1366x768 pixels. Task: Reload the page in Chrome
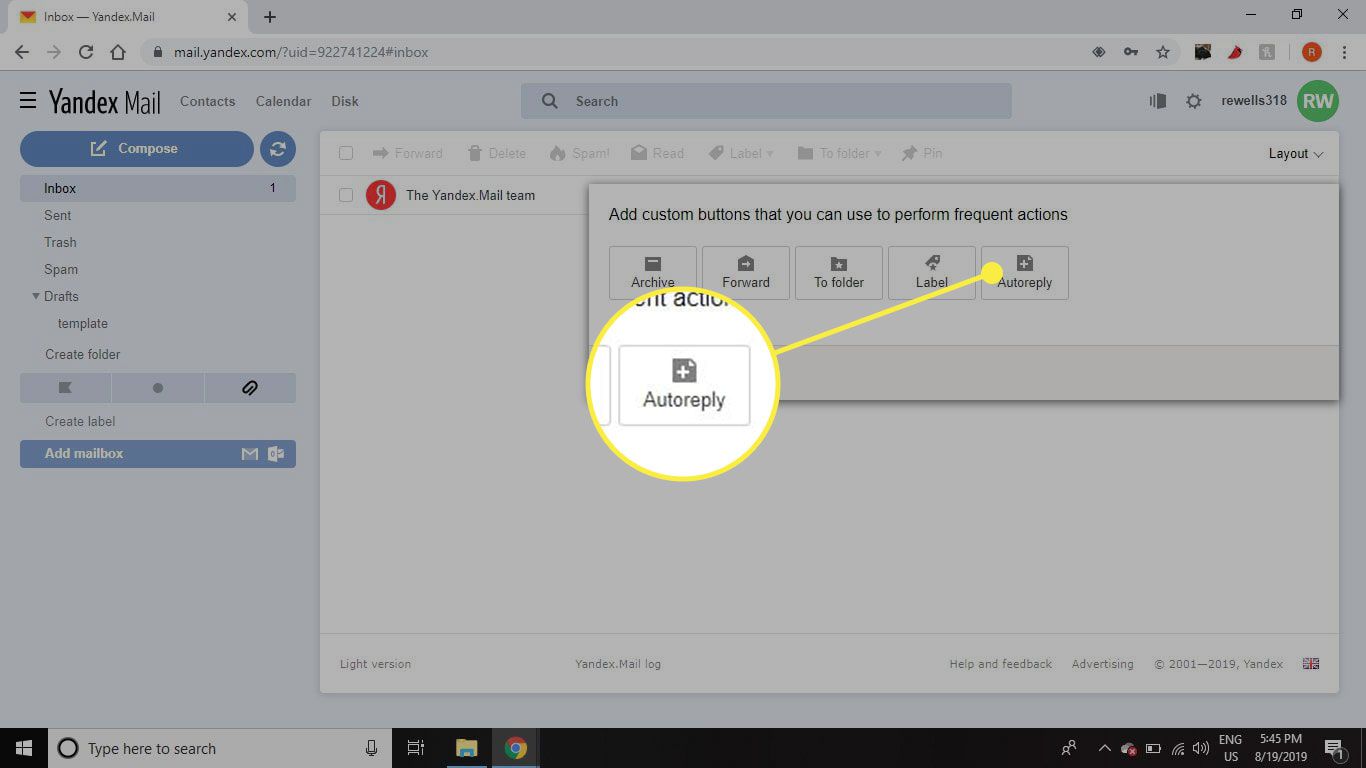click(x=86, y=52)
